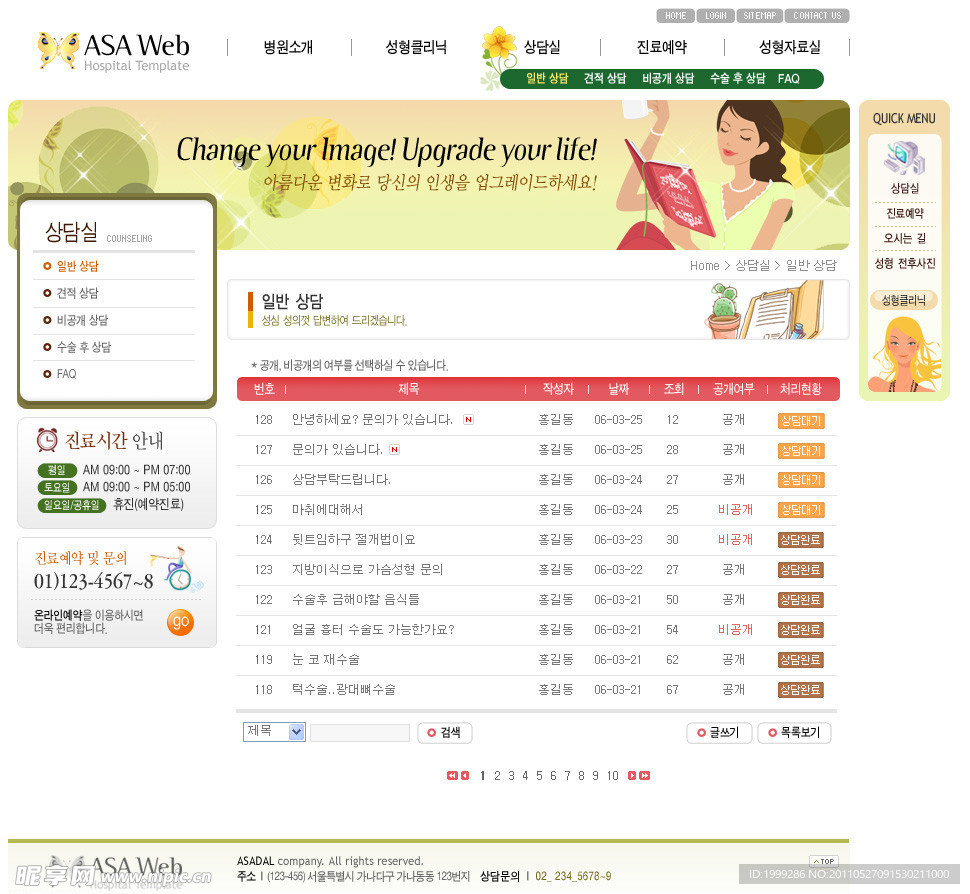Jump to the first page using double-left arrow
The image size is (970, 894).
point(452,776)
